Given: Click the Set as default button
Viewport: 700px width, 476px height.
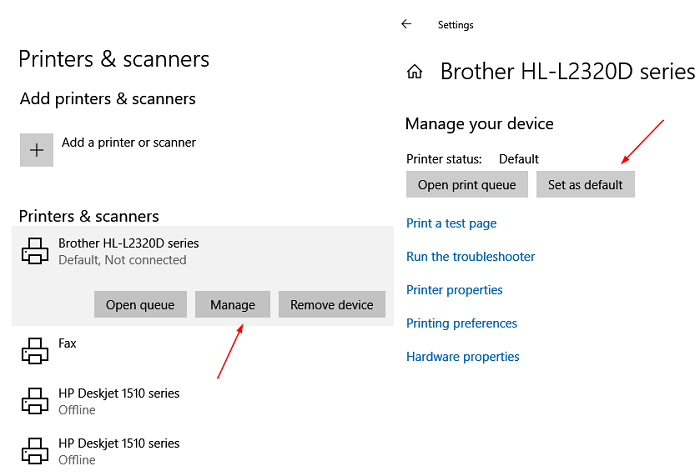Looking at the screenshot, I should (x=585, y=184).
